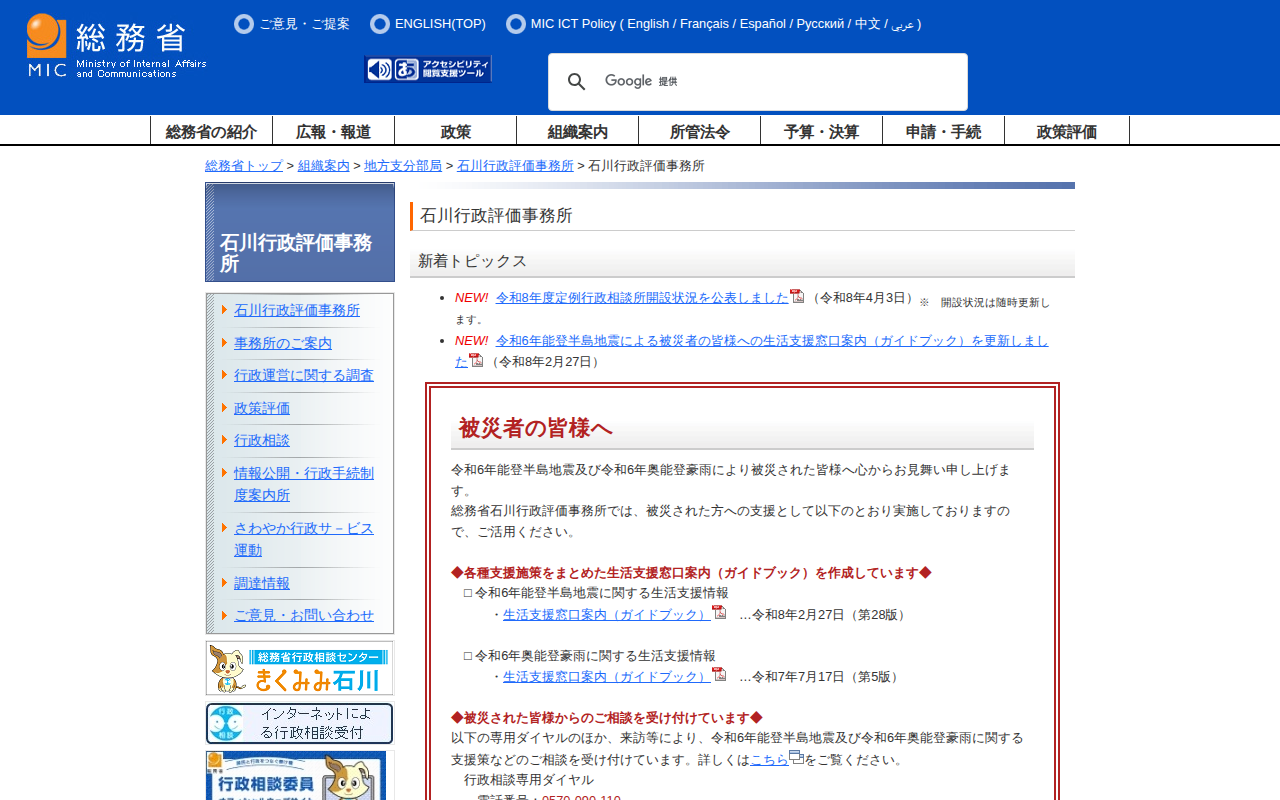Go to 総務省トップ breadcrumb
Viewport: 1280px width, 800px height.
[244, 166]
